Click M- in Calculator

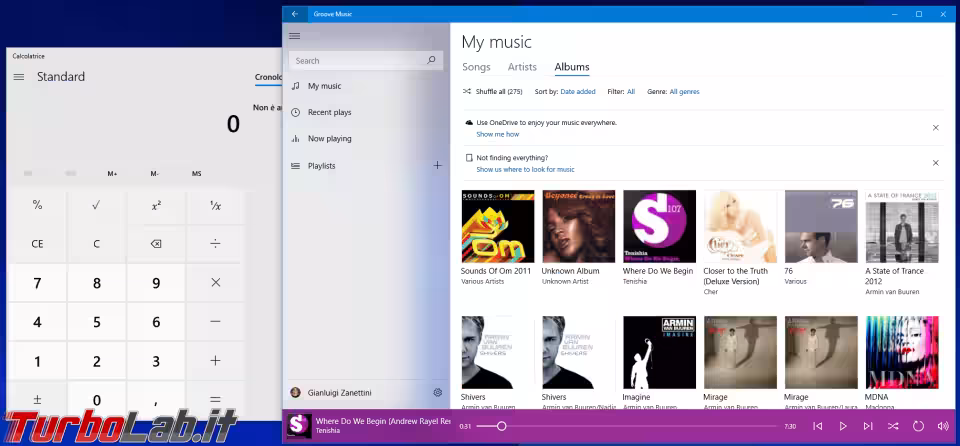[x=154, y=174]
